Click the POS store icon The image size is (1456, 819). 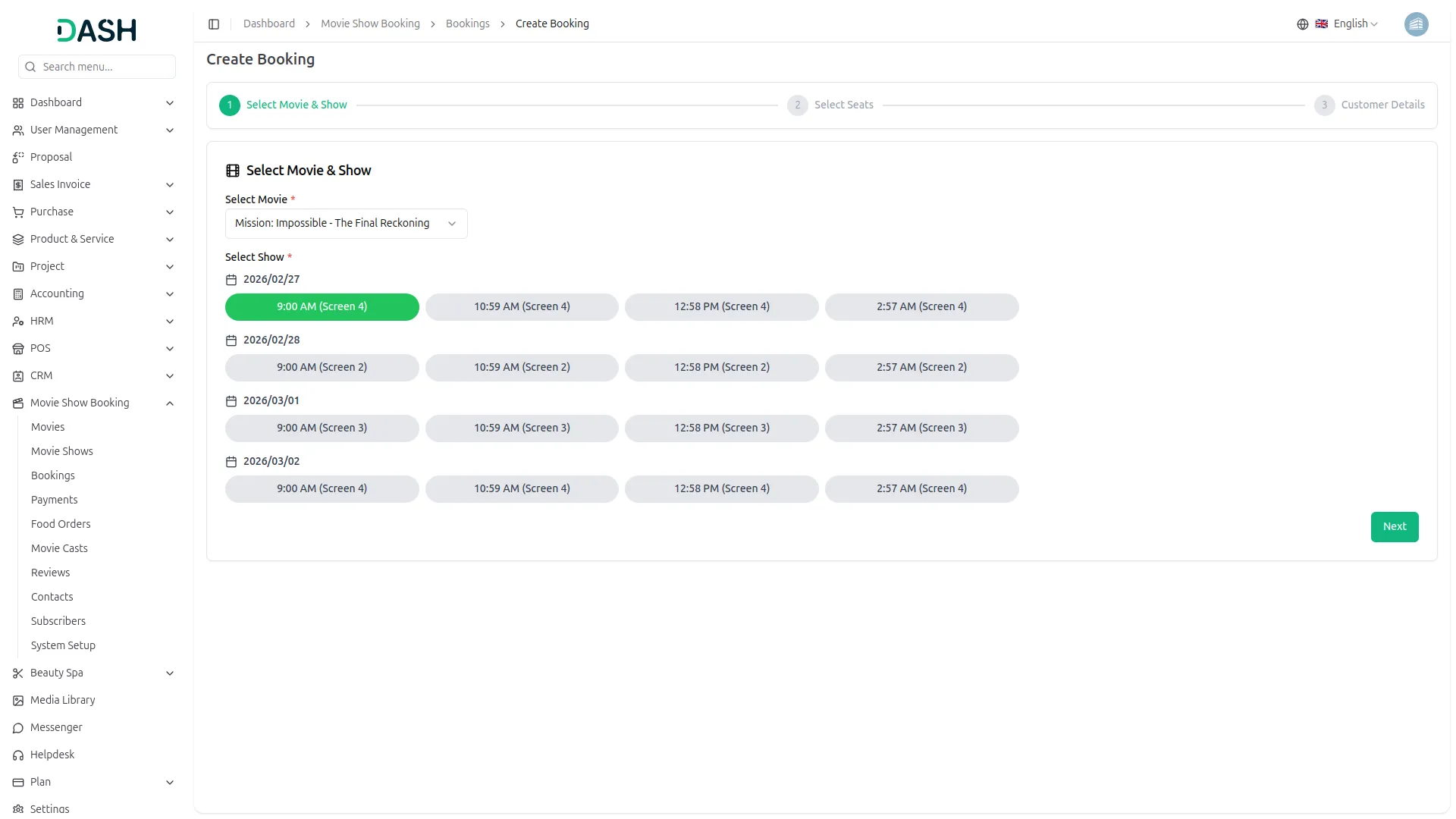pyautogui.click(x=18, y=349)
